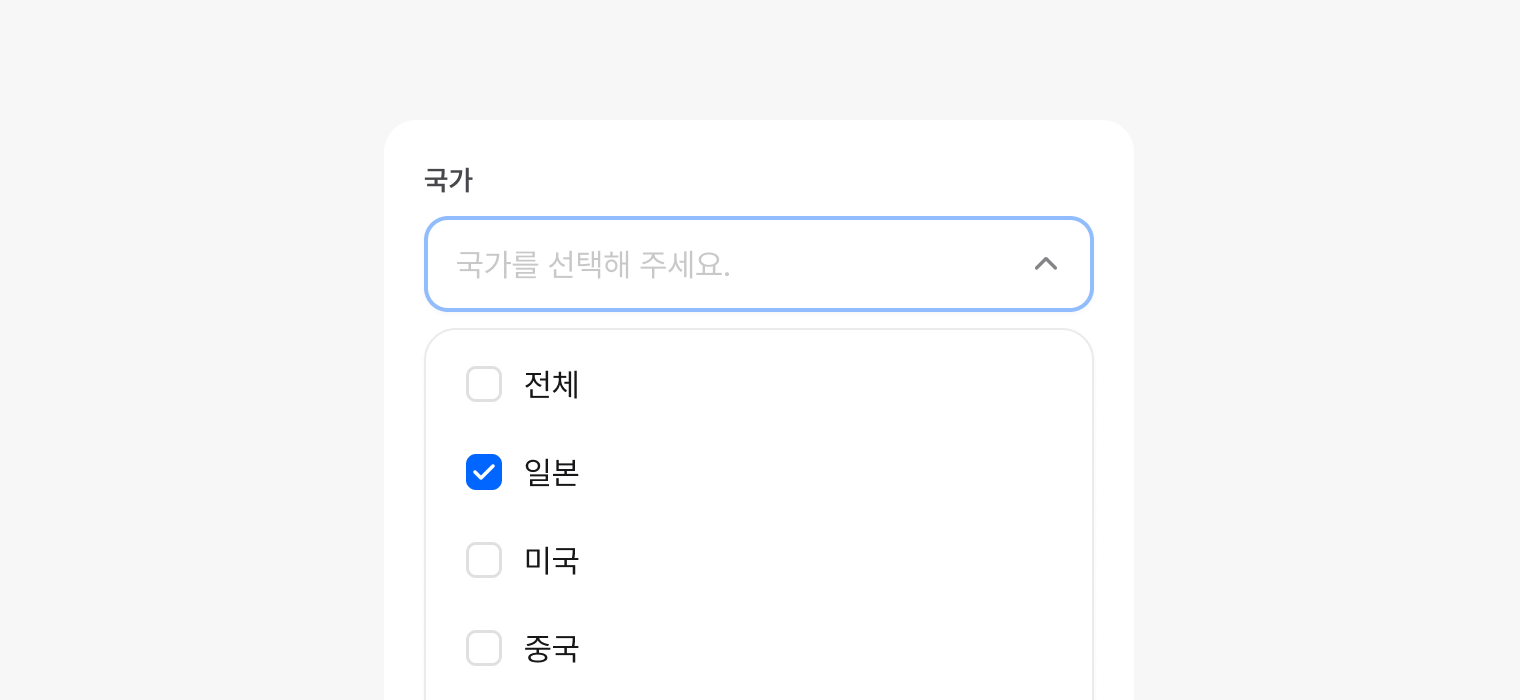Collapse the country list with the chevron-up icon

(1046, 264)
